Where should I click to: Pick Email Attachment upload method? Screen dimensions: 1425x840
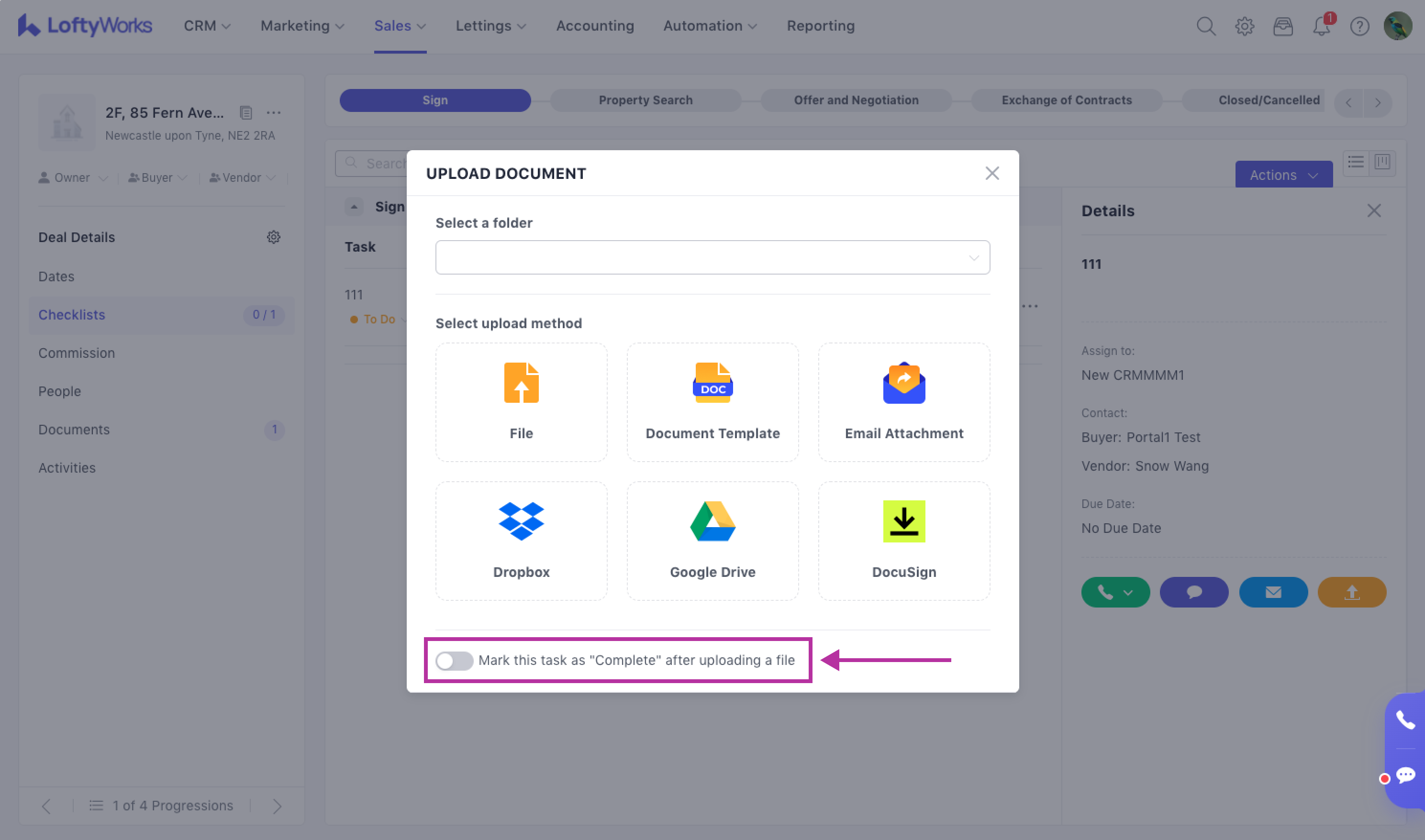[x=903, y=402]
